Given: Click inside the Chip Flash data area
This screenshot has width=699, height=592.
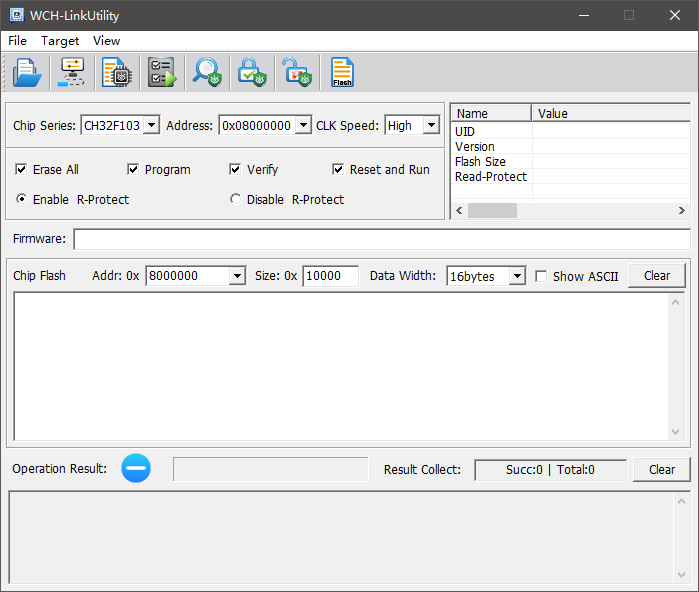Looking at the screenshot, I should tap(341, 366).
